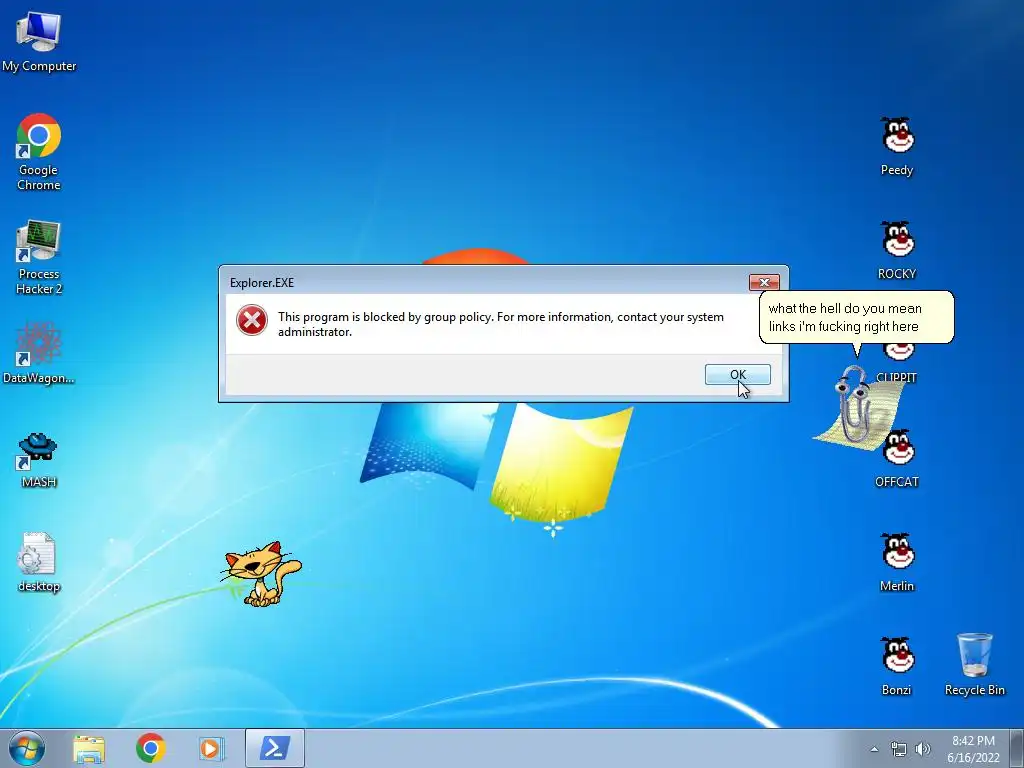The width and height of the screenshot is (1024, 768).
Task: Select the DataWagon desktop shortcut
Action: click(x=39, y=353)
